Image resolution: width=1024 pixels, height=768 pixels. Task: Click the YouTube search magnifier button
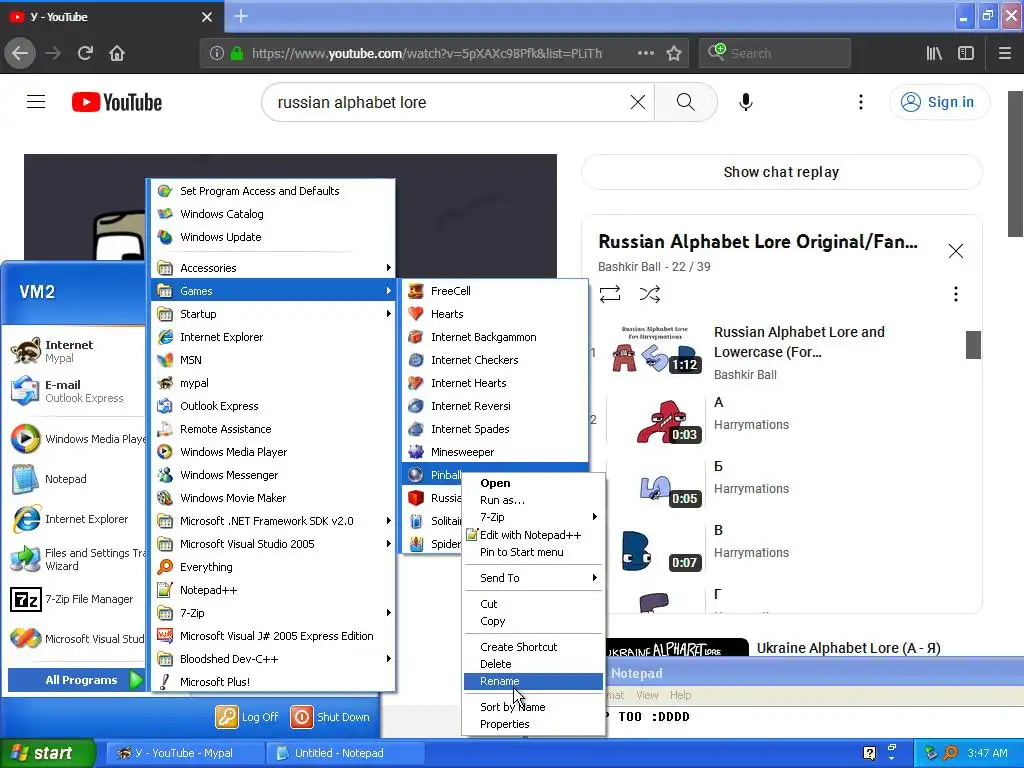pos(686,102)
